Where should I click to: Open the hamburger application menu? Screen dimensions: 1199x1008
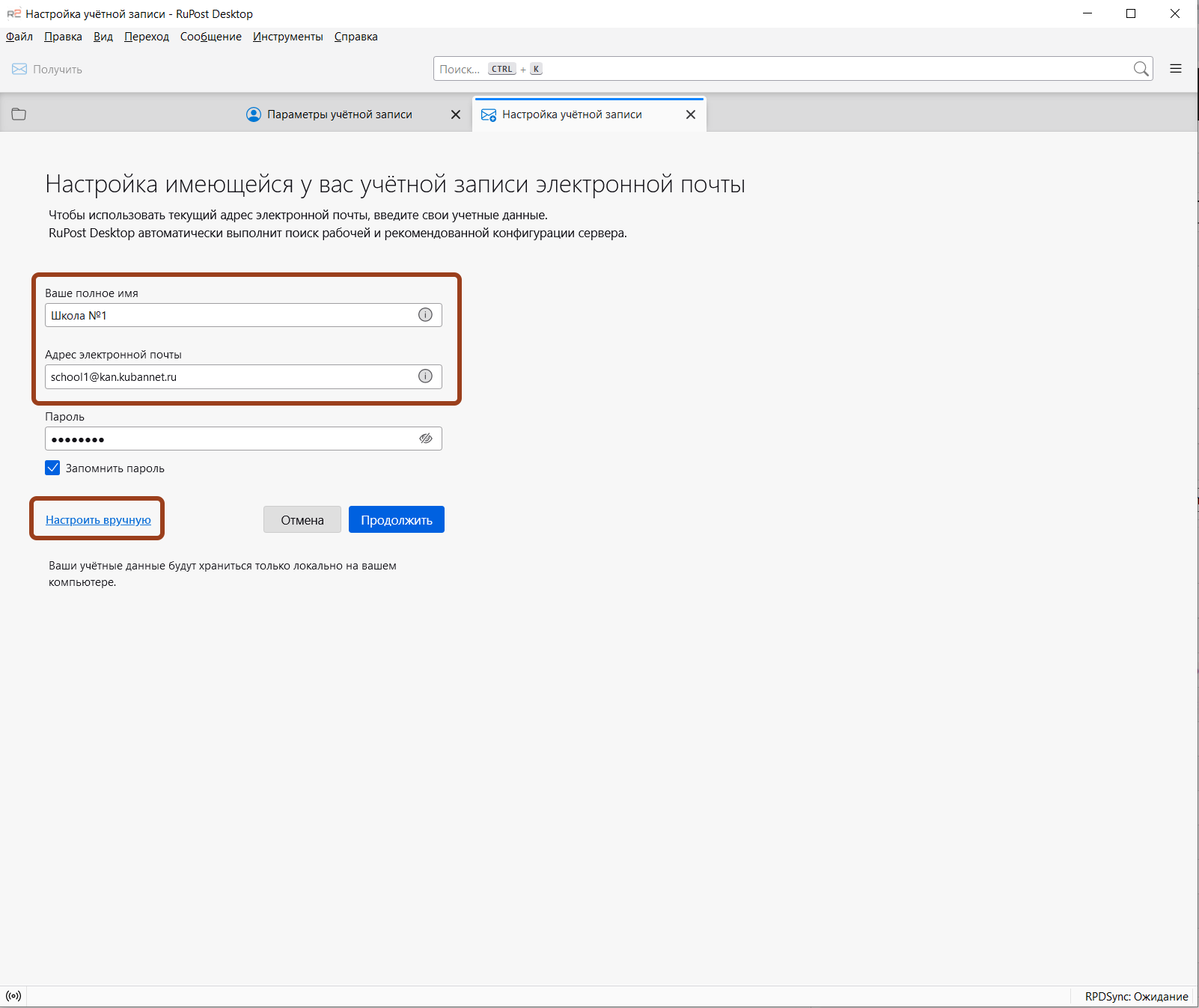pos(1176,69)
